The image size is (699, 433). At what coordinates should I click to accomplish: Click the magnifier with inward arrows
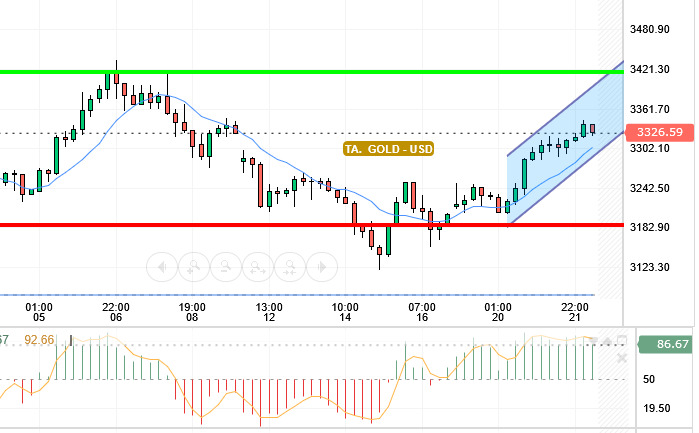290,267
